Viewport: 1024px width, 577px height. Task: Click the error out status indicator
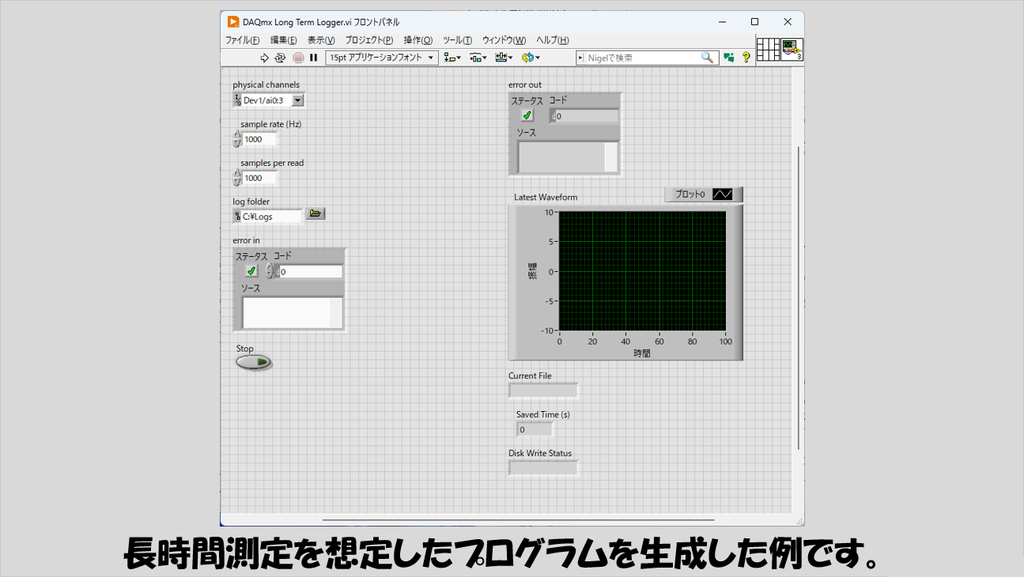[x=527, y=116]
